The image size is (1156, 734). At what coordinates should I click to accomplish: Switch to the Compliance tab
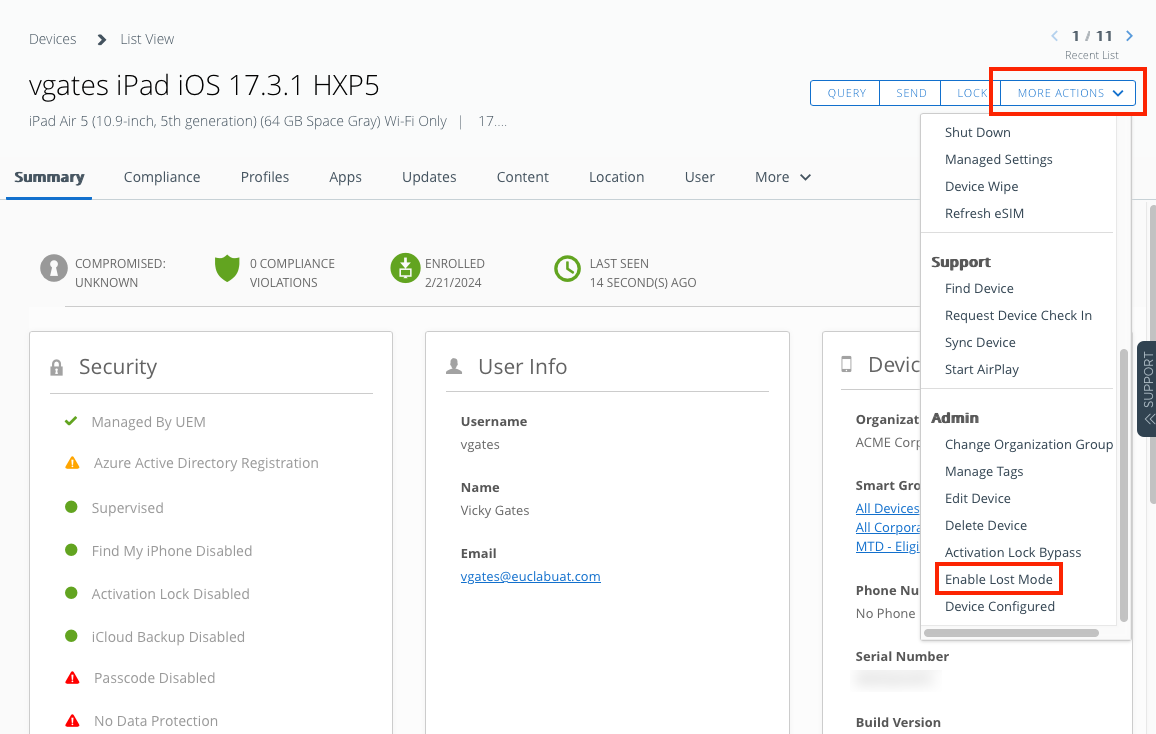click(x=162, y=177)
